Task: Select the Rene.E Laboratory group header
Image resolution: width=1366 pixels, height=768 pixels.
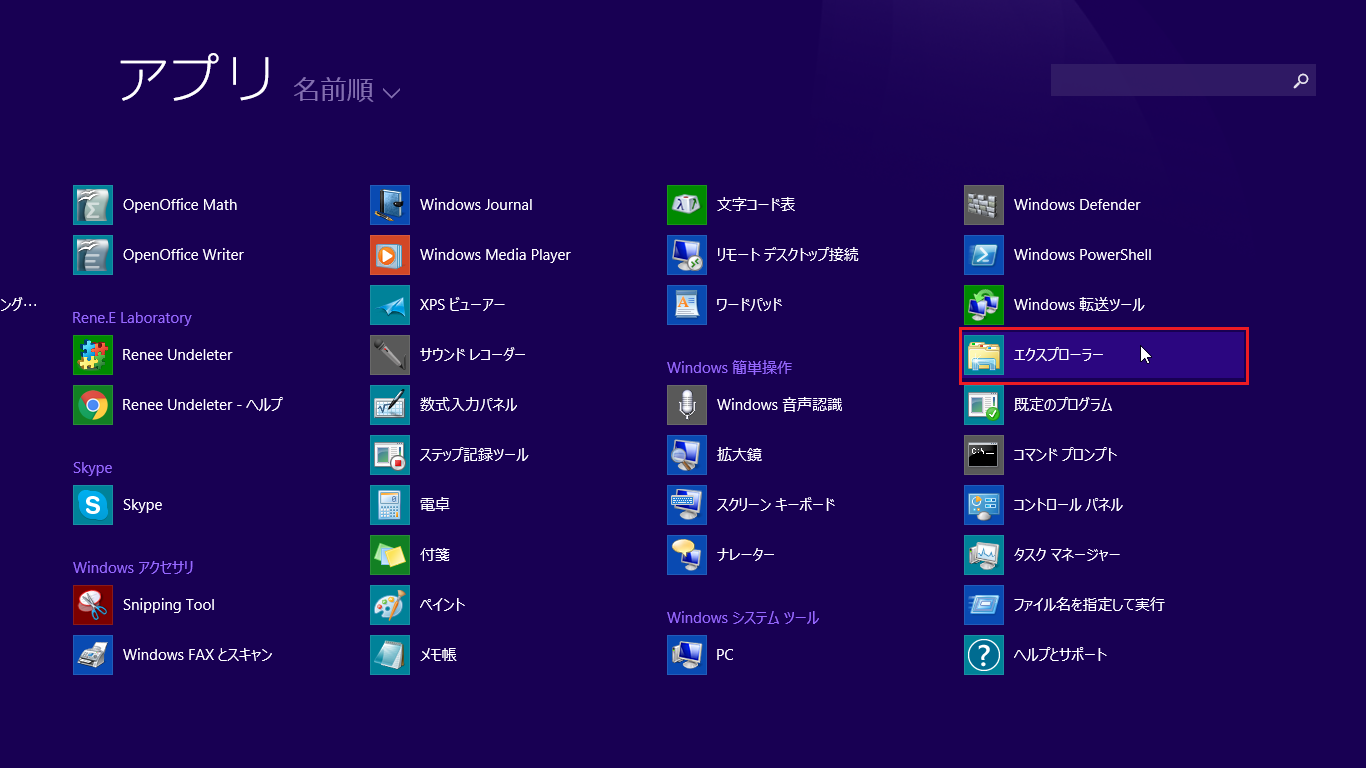Action: (x=132, y=318)
